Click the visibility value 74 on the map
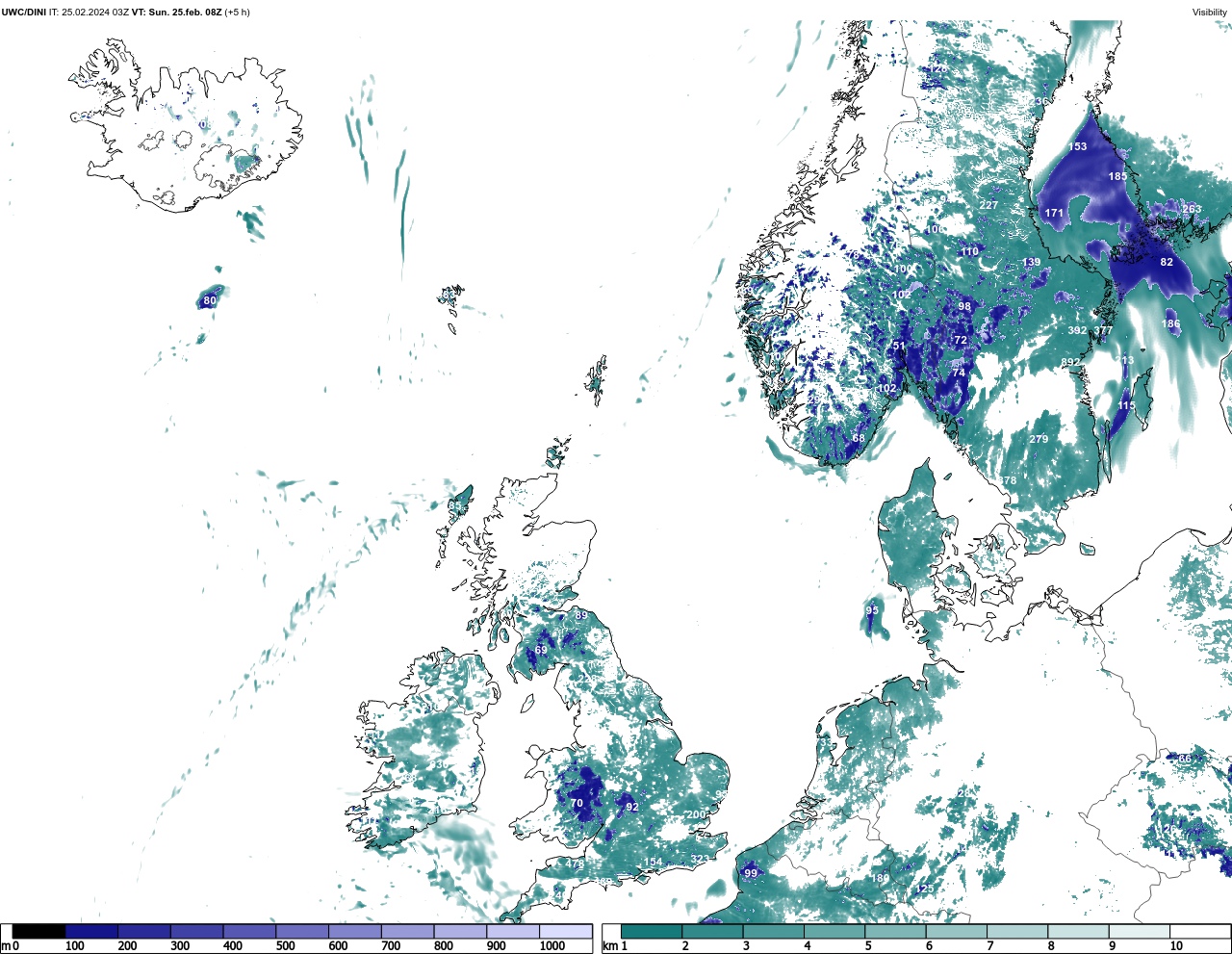This screenshot has width=1232, height=954. coord(959,373)
